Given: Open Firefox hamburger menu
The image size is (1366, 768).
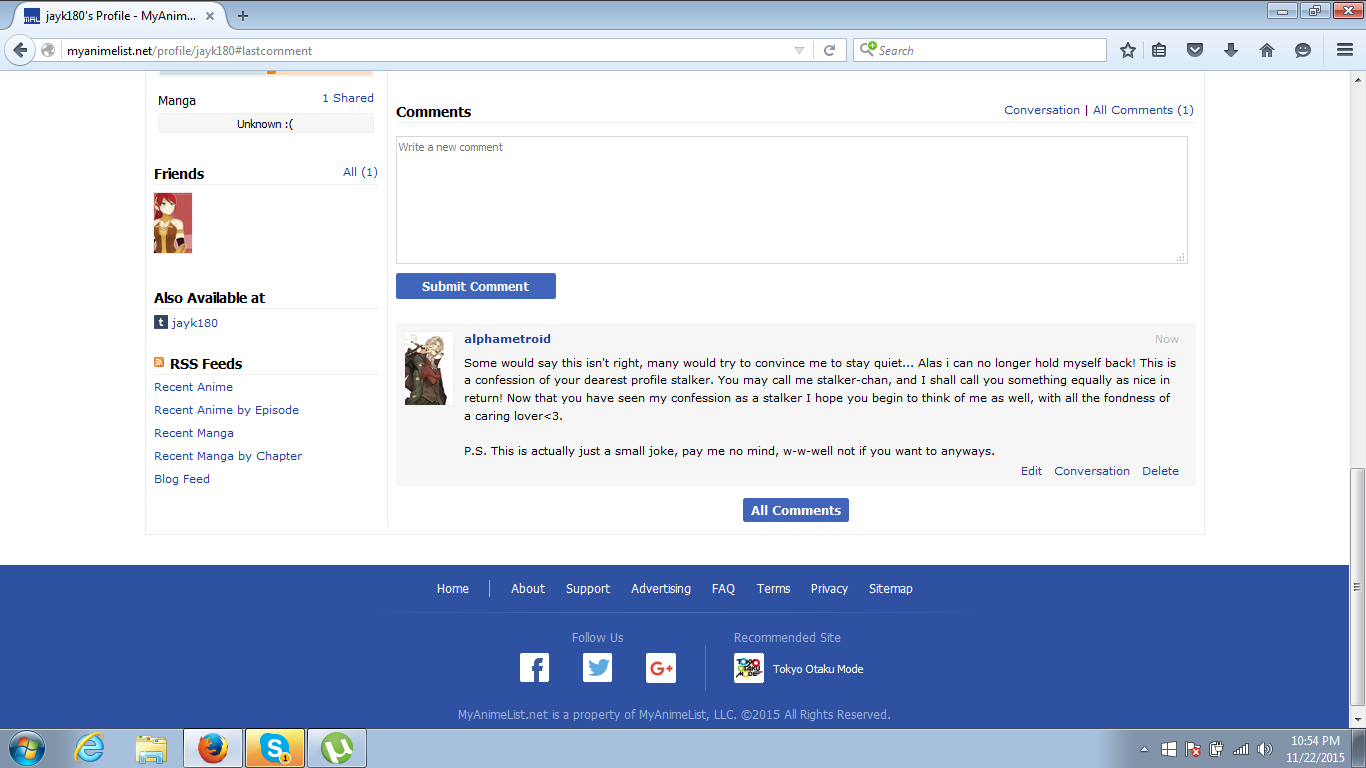Looking at the screenshot, I should 1344,50.
